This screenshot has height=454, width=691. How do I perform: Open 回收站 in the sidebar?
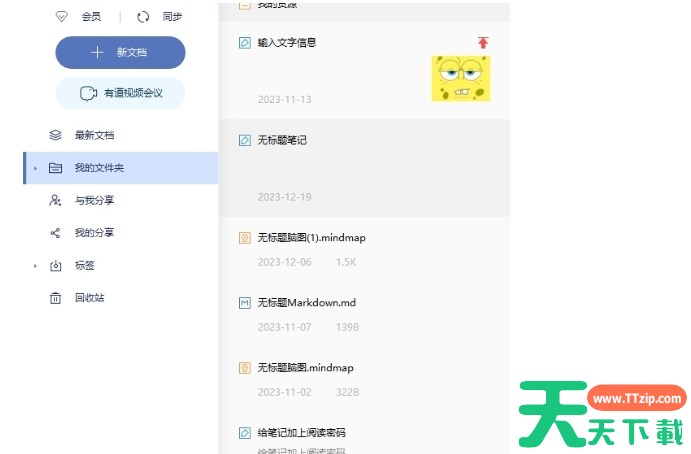[90, 298]
